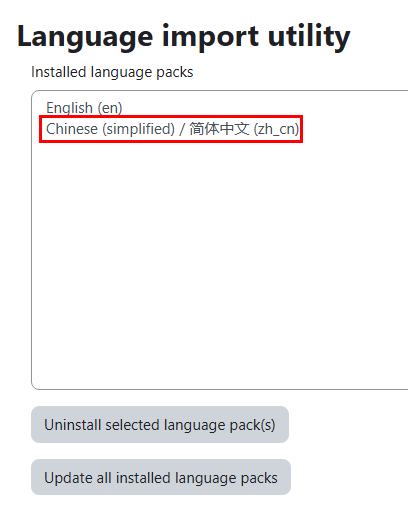The height and width of the screenshot is (515, 408).
Task: Select English (en) in installed packs list
Action: (84, 108)
